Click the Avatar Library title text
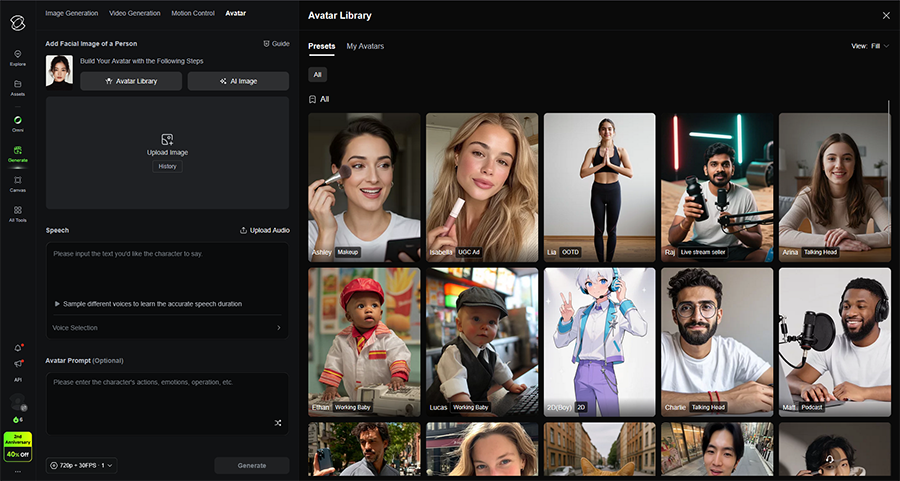The image size is (900, 481). [340, 15]
